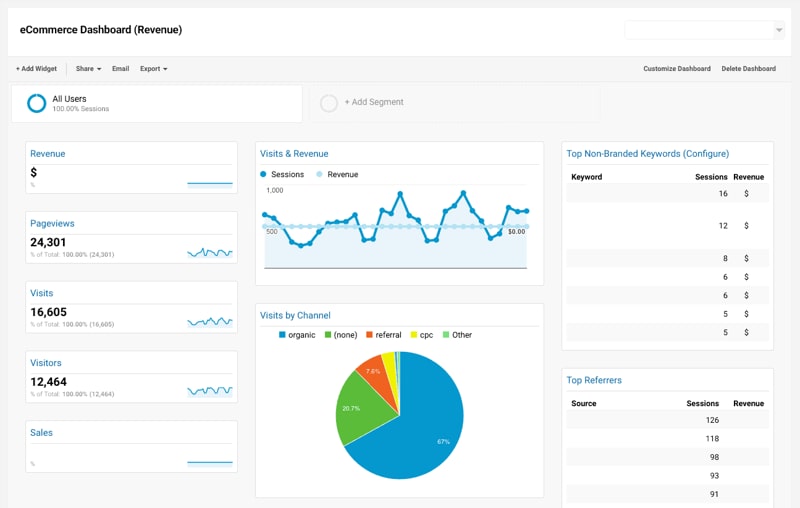Select the keyword row with 16 sessions
The width and height of the screenshot is (800, 508).
pos(667,193)
